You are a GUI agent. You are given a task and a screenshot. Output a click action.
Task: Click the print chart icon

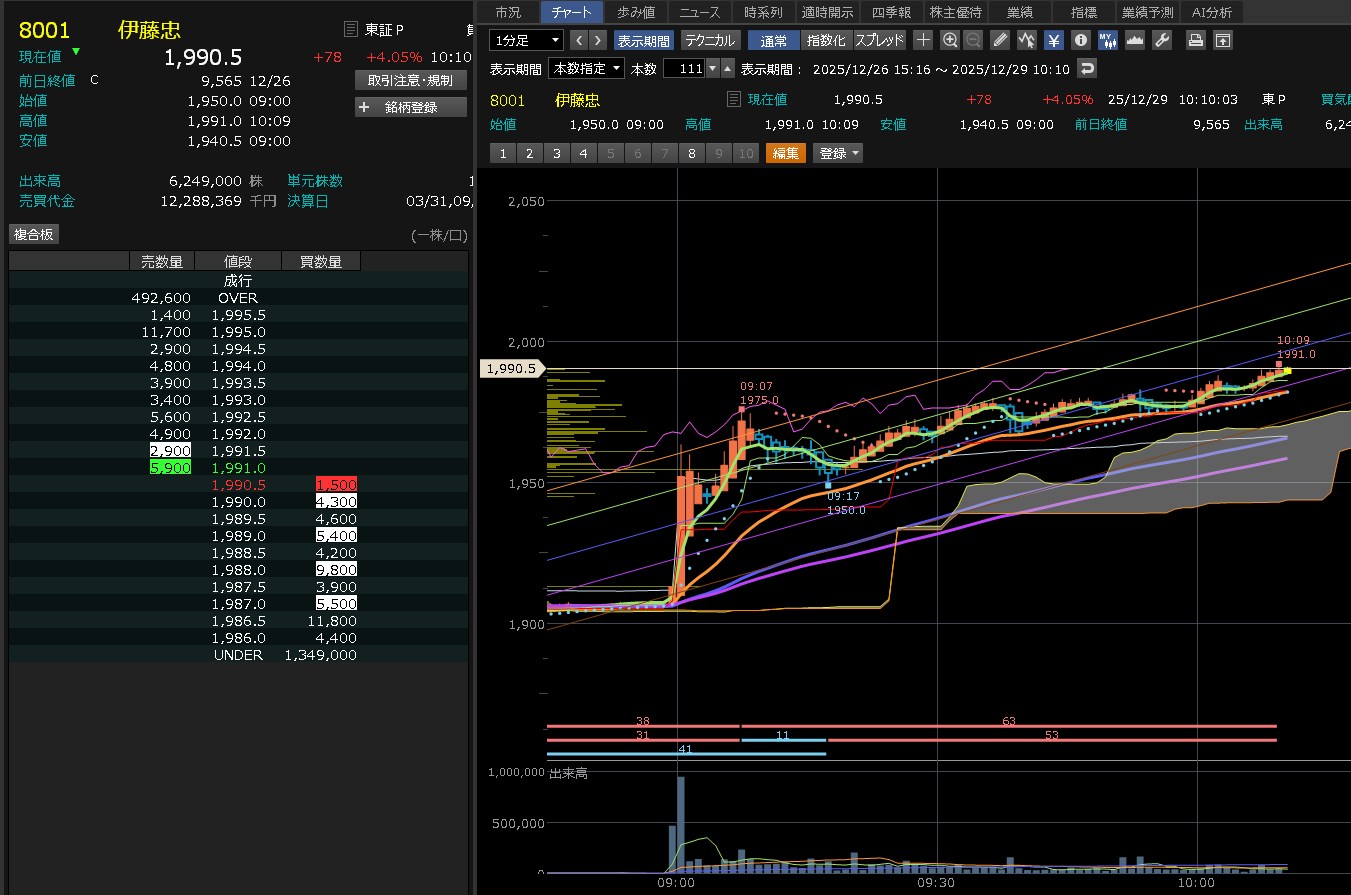coord(1195,40)
